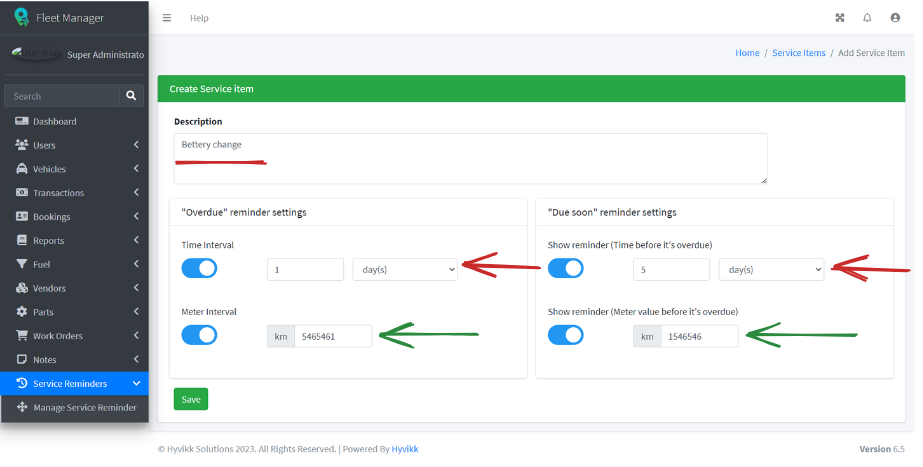Click the Meter Interval km input field
Image resolution: width=923 pixels, height=467 pixels.
point(333,336)
